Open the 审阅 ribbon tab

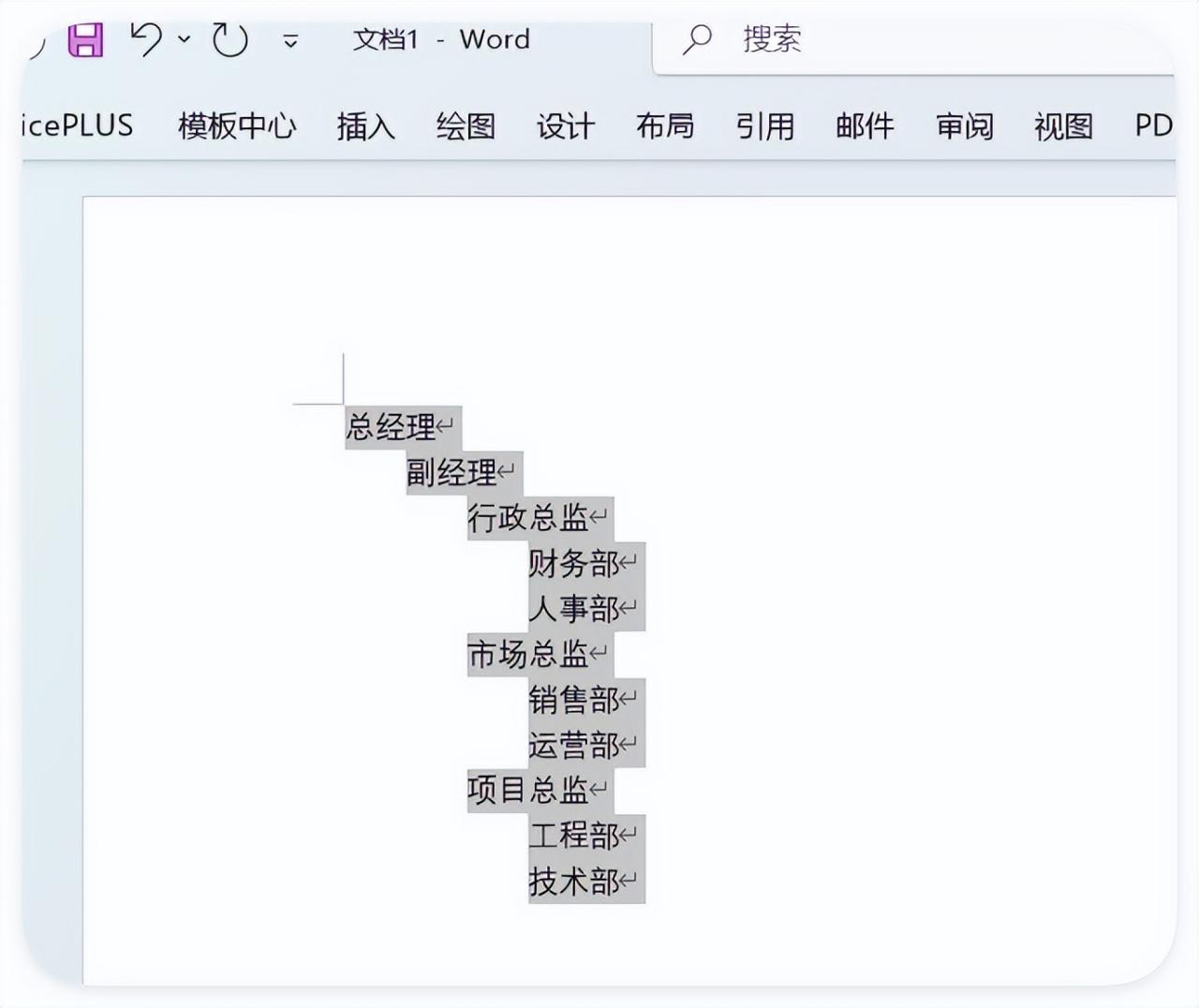[964, 126]
